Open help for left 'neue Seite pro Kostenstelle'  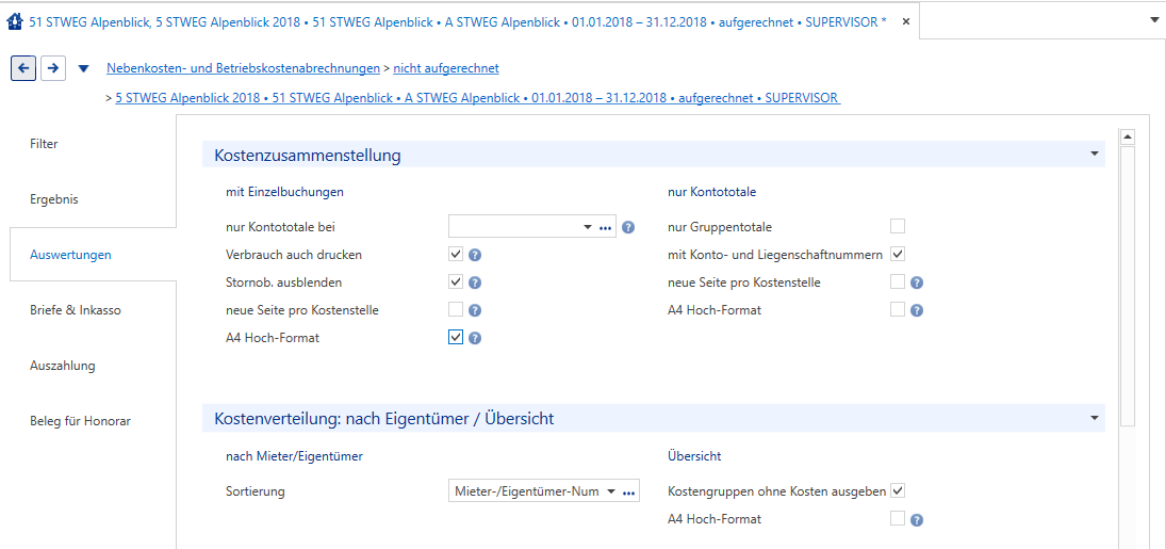(x=476, y=310)
